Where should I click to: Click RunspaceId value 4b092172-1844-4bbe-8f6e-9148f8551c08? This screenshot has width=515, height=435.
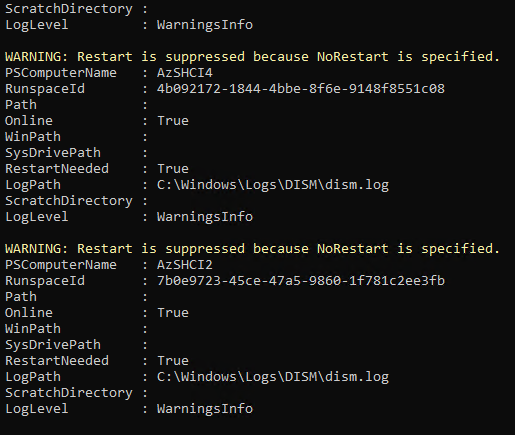point(301,89)
